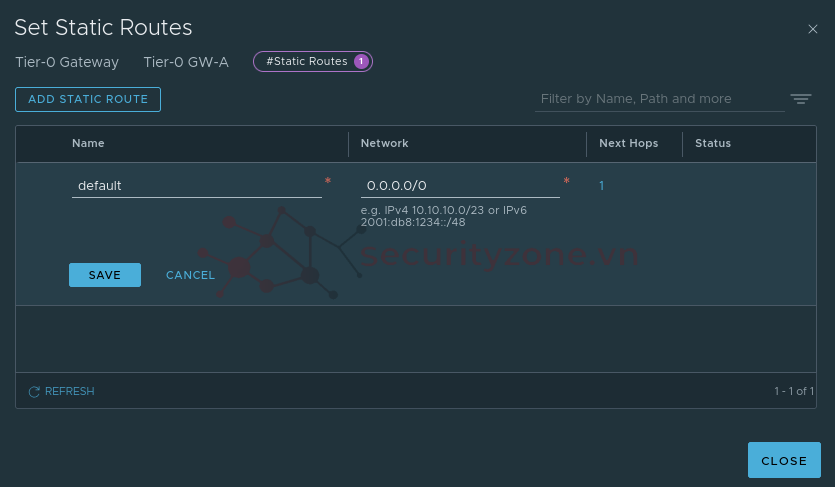Click the "1 - 1 of 1" pagination text
This screenshot has height=487, width=835.
(794, 391)
